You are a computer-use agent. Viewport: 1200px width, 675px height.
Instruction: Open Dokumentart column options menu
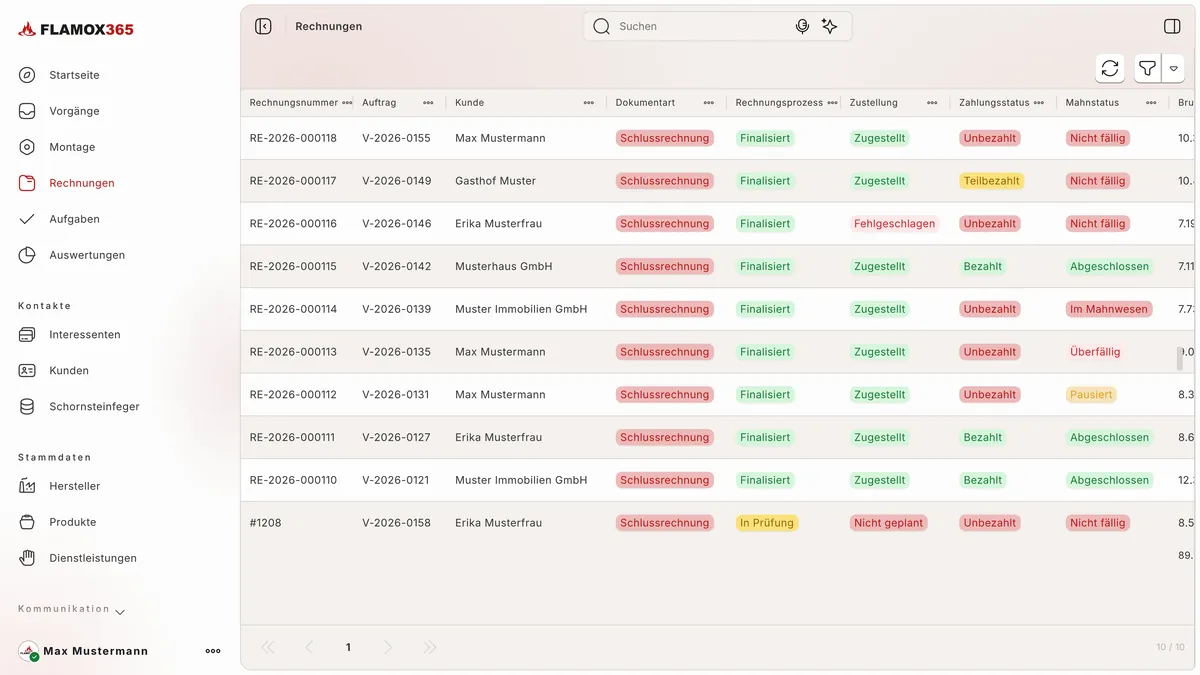coord(709,103)
